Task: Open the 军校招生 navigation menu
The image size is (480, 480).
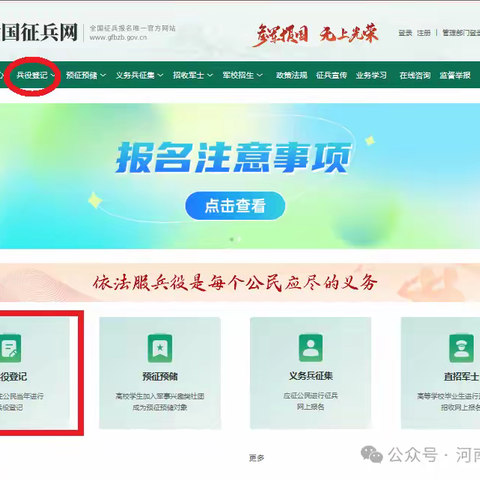Action: pos(238,75)
